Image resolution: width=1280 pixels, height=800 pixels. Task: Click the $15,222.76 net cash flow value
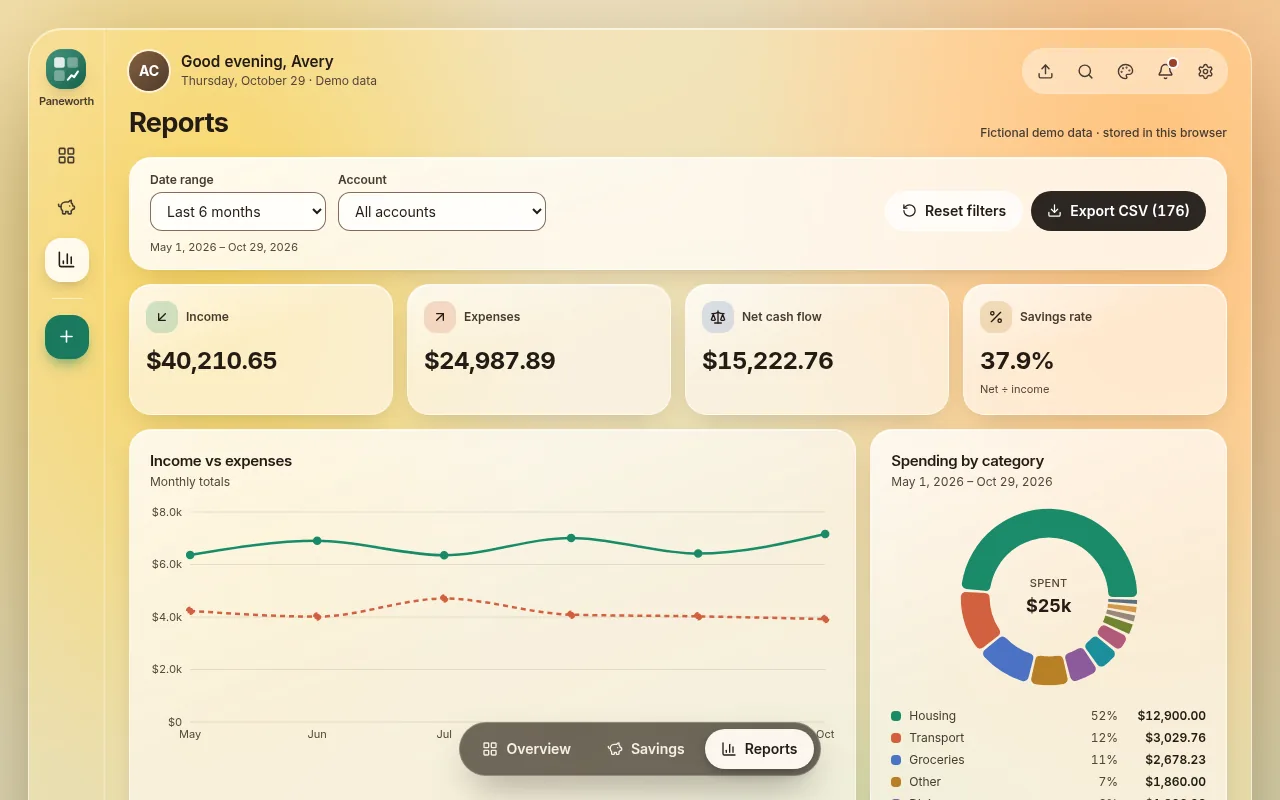768,361
